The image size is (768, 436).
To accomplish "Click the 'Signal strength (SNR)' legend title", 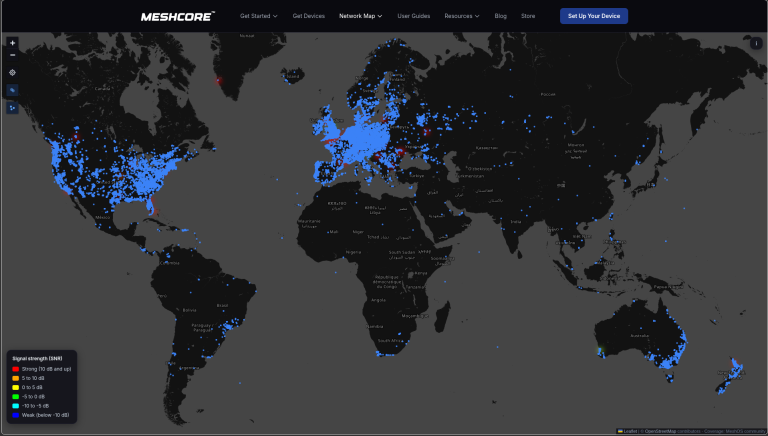I will (x=37, y=359).
